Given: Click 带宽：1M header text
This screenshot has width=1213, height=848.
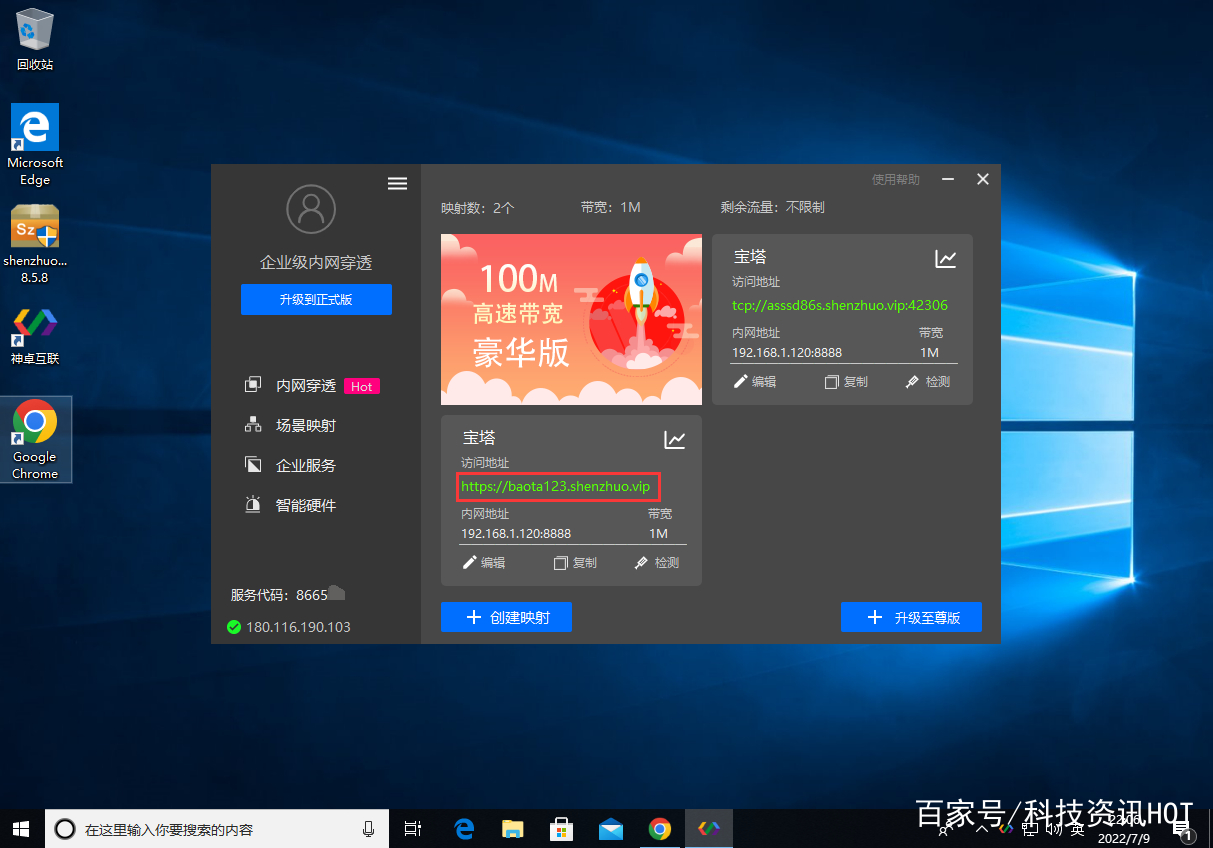Looking at the screenshot, I should [610, 207].
